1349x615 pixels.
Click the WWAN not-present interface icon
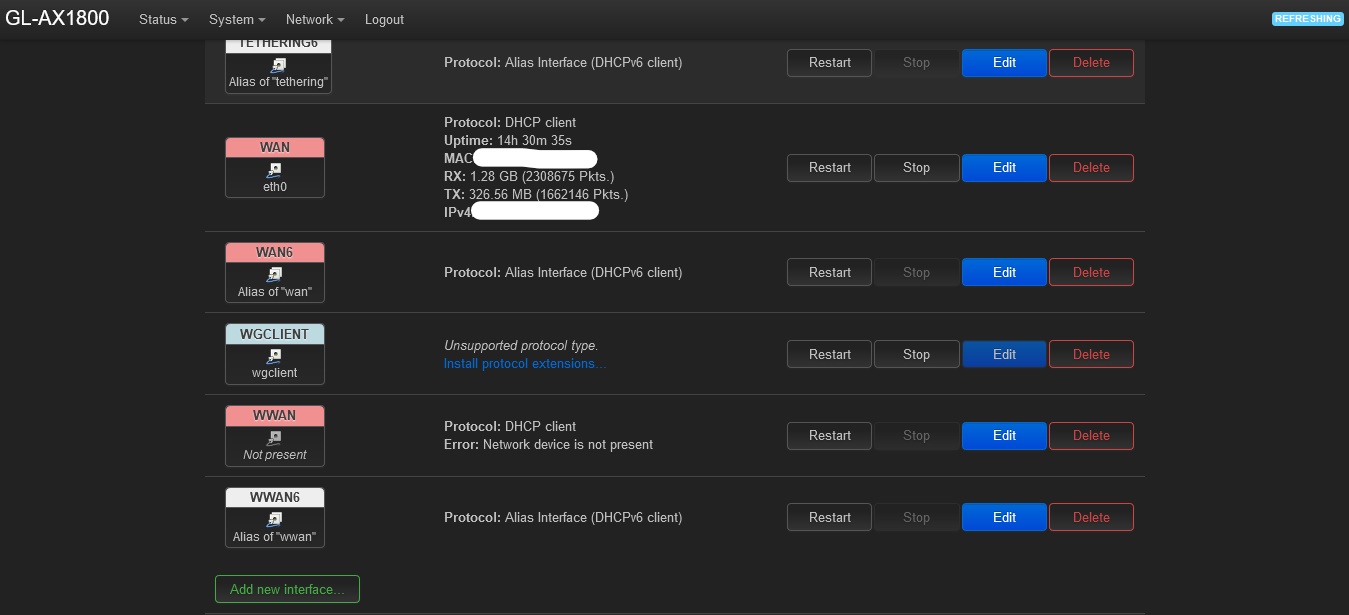click(x=275, y=437)
